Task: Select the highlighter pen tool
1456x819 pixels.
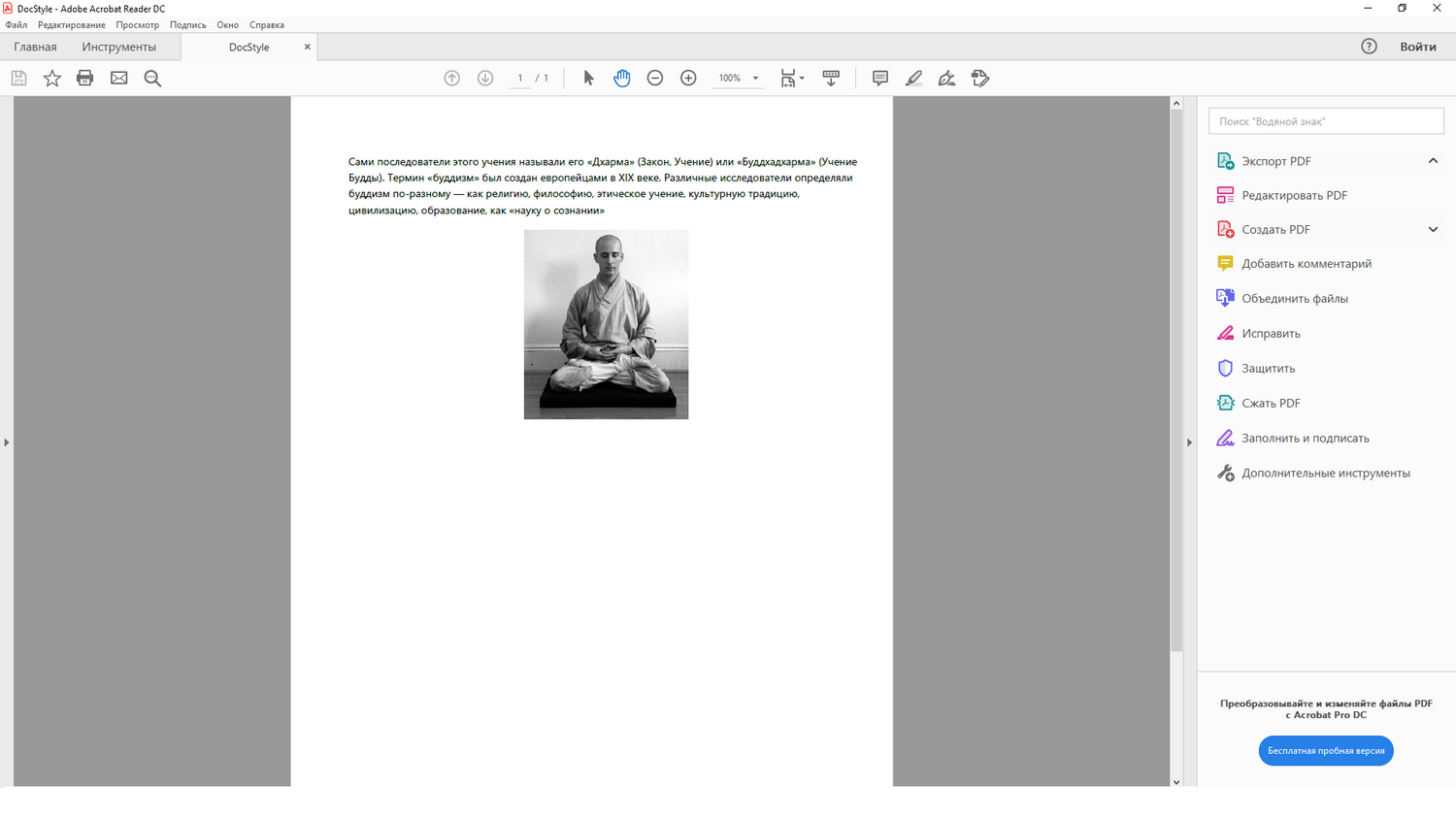Action: tap(913, 79)
